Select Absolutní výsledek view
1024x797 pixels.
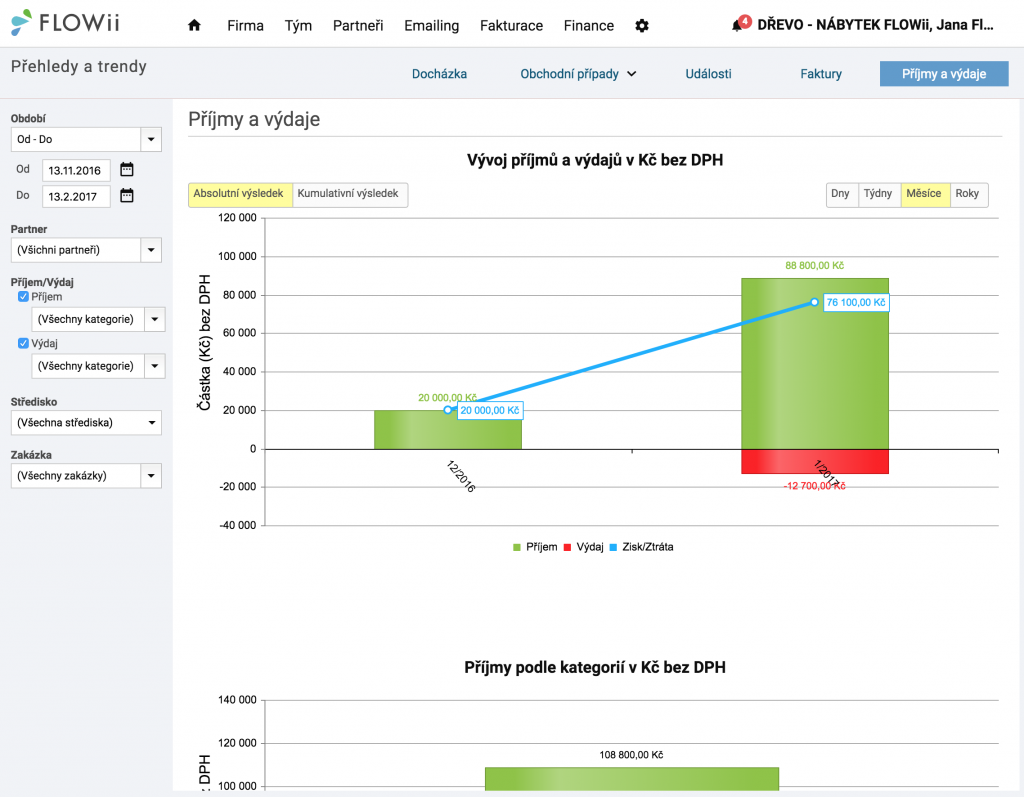point(240,194)
